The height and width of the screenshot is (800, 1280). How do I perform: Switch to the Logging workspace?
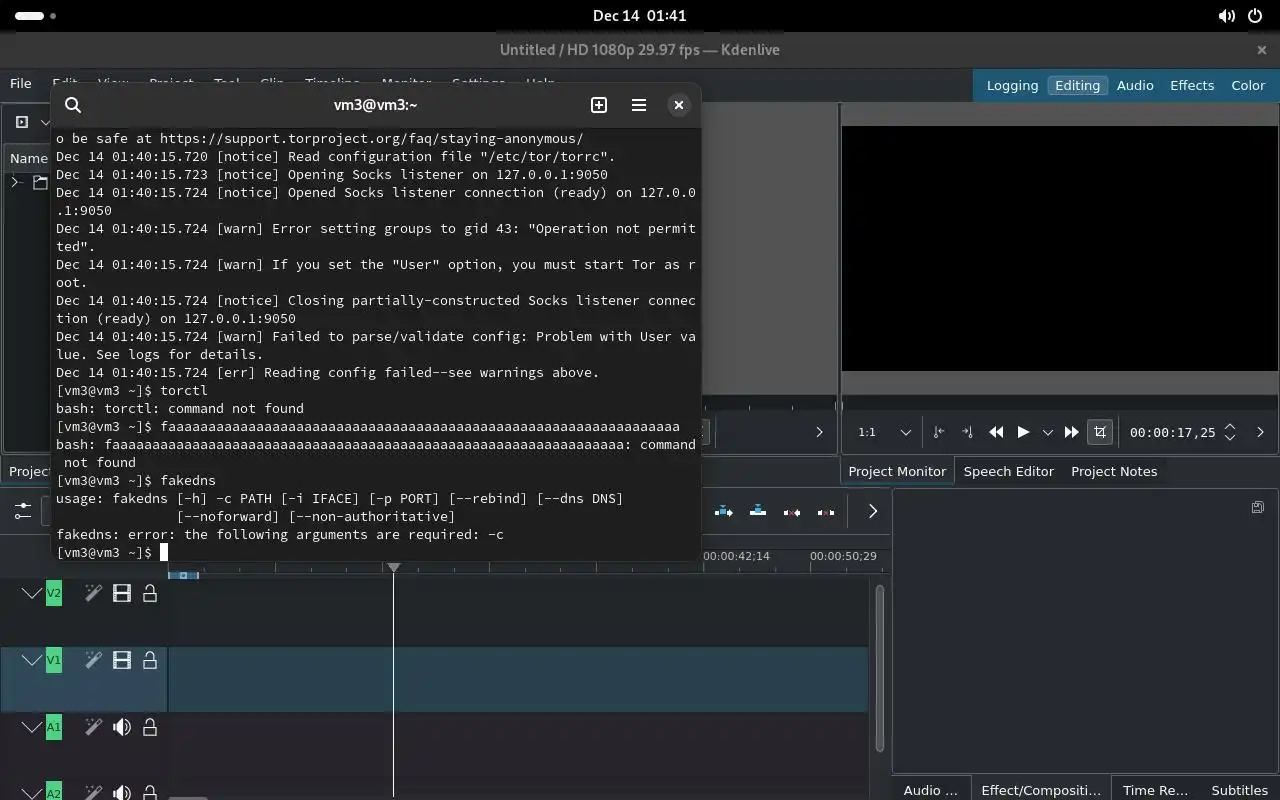point(1012,85)
